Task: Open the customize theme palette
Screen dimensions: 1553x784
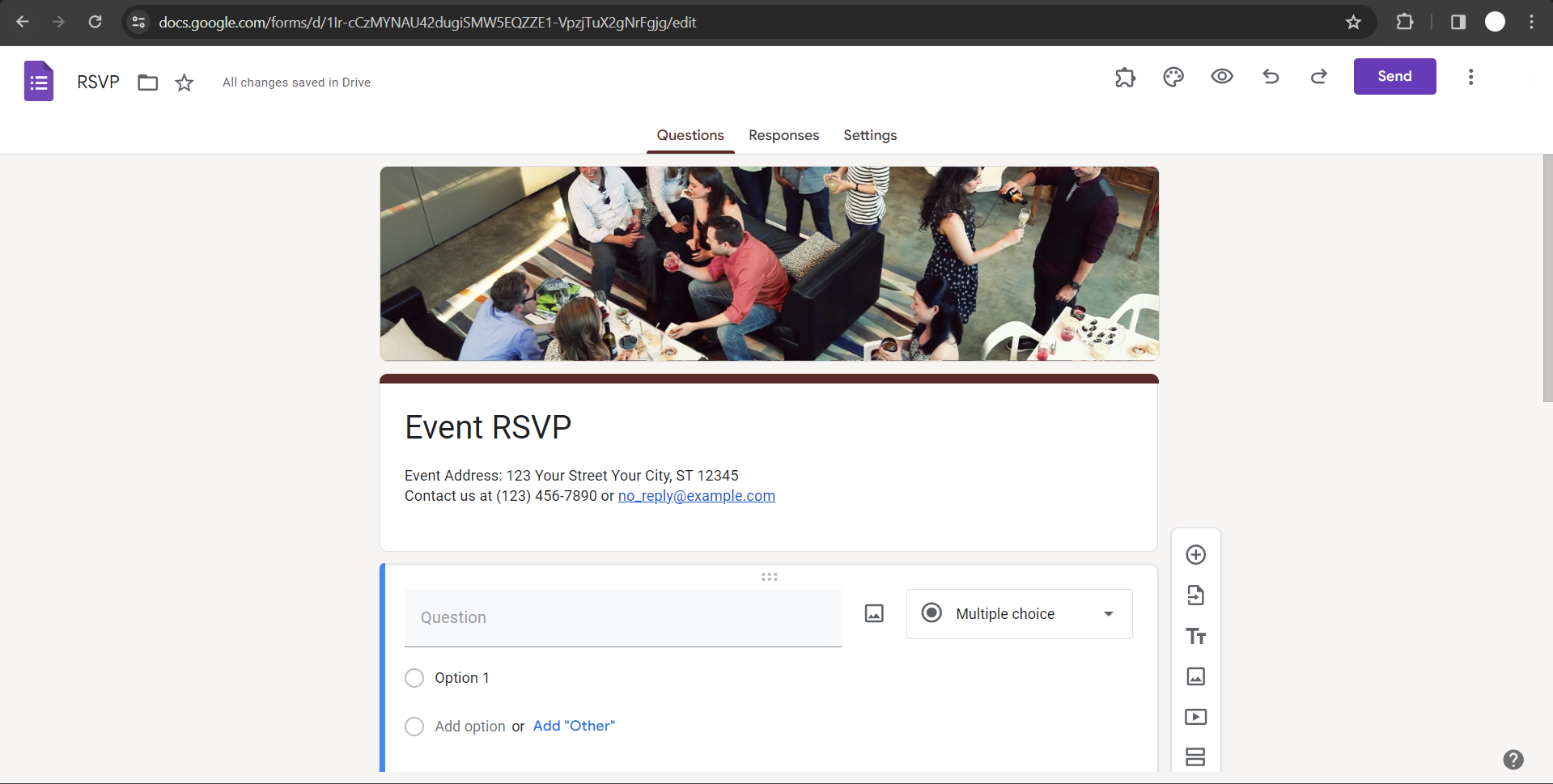Action: [x=1173, y=77]
